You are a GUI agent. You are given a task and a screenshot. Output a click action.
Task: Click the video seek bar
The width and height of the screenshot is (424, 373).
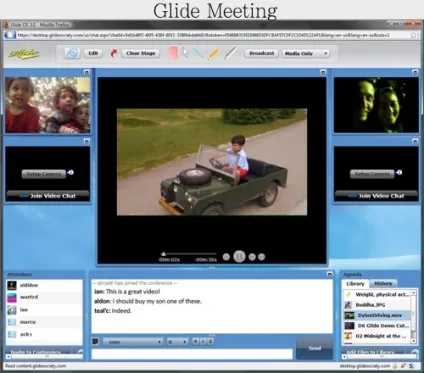click(189, 254)
